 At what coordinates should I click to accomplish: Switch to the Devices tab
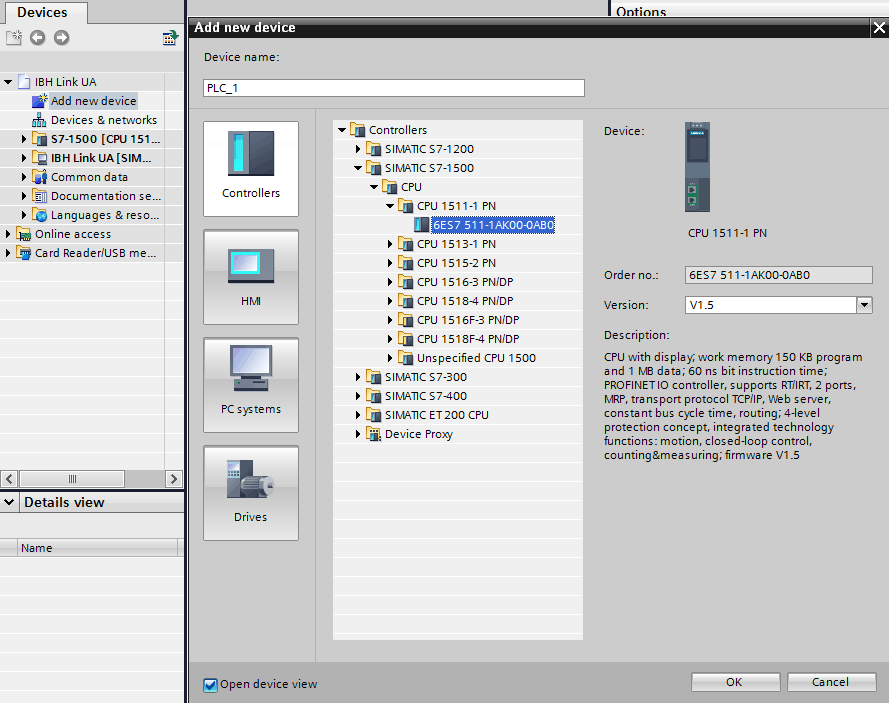coord(42,12)
